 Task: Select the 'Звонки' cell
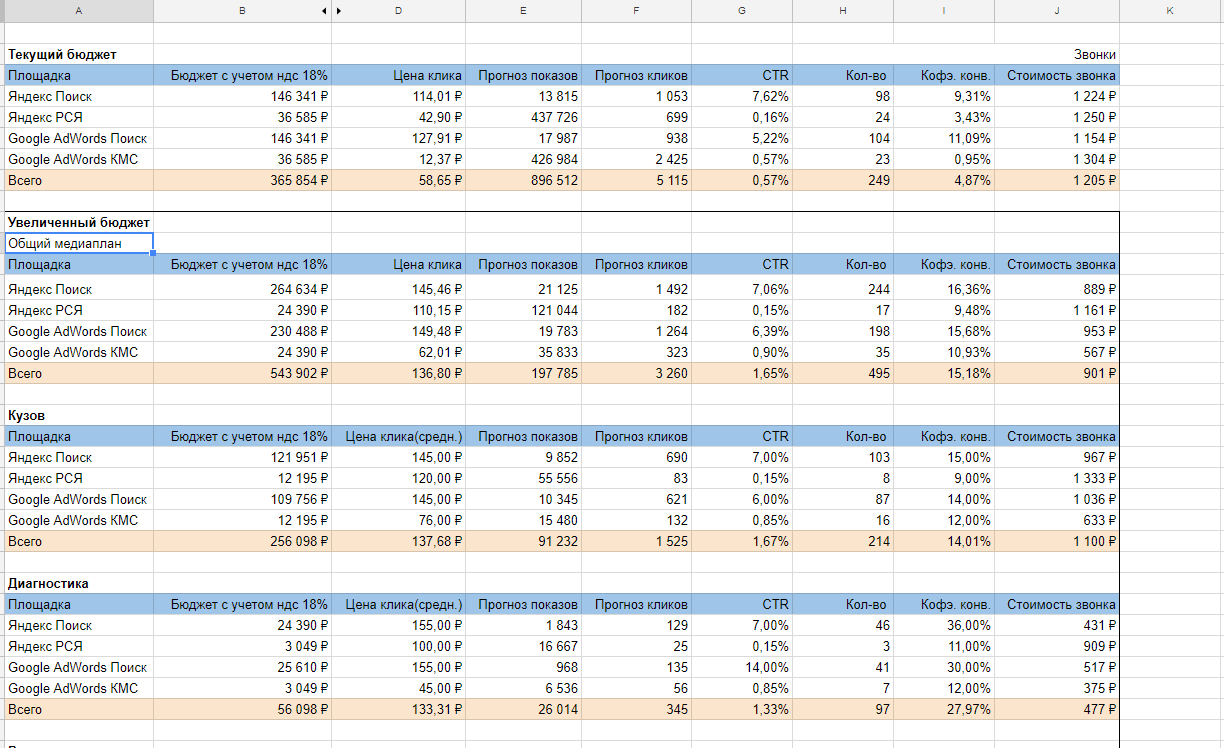click(1057, 54)
